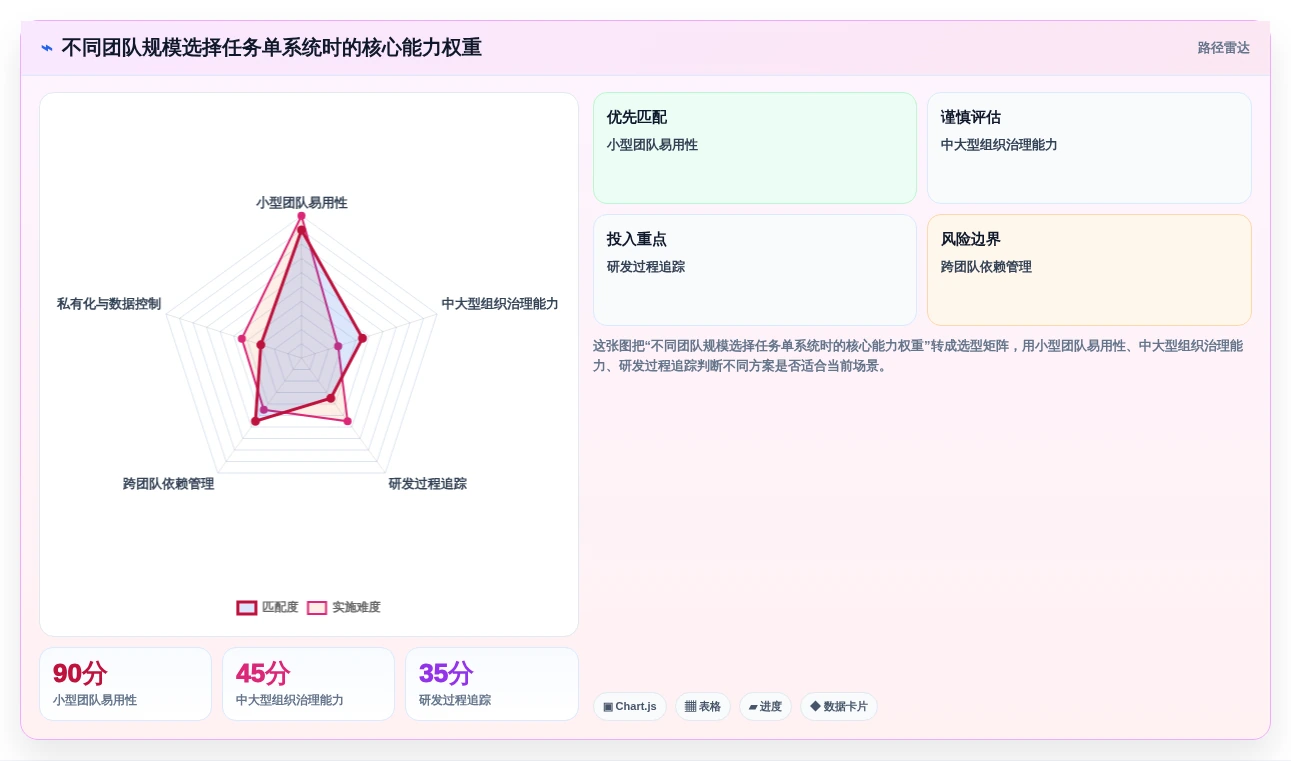
Task: Open the 风险边界 card
Action: [x=1089, y=270]
